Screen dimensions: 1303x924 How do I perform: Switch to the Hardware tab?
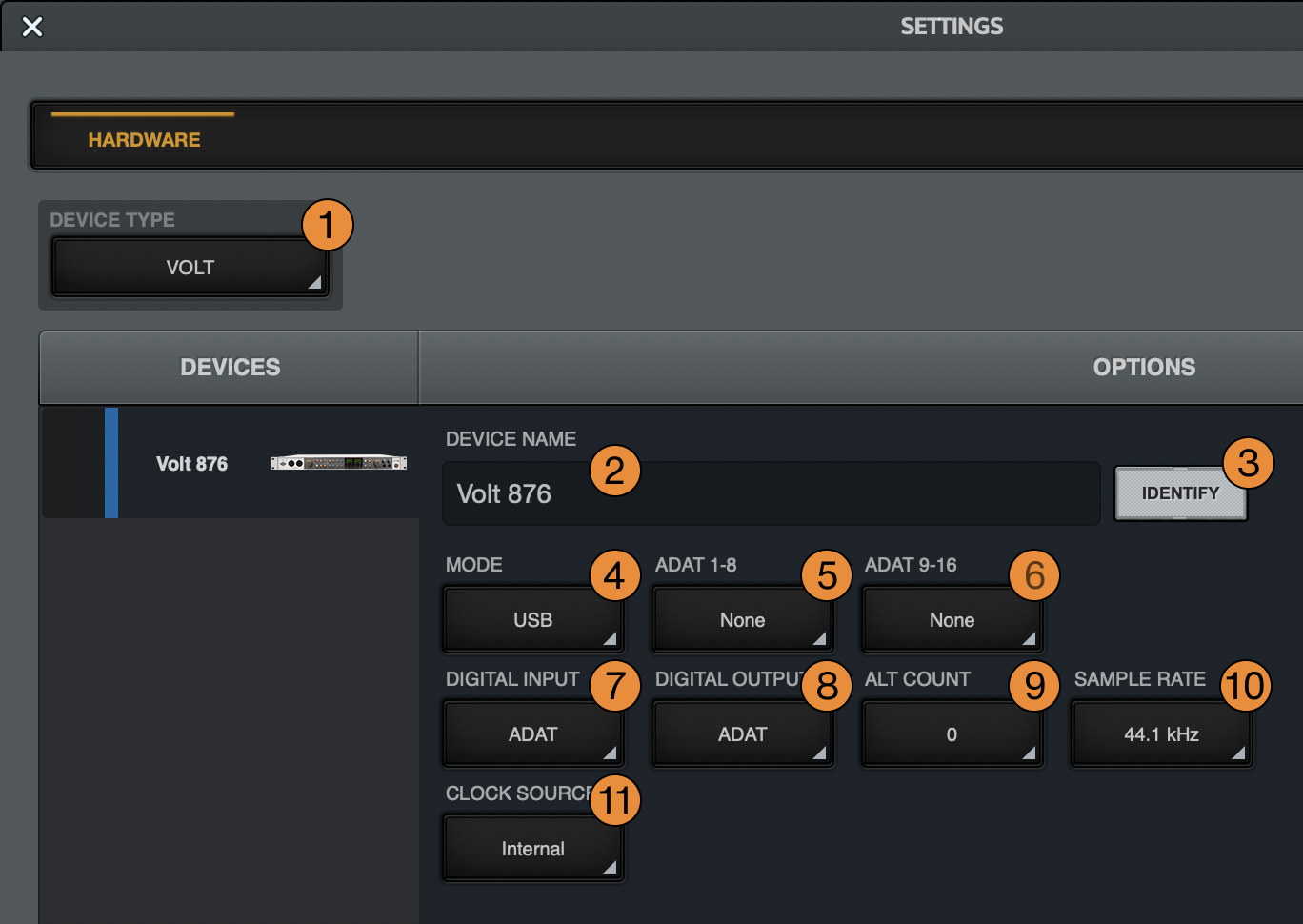click(x=144, y=140)
